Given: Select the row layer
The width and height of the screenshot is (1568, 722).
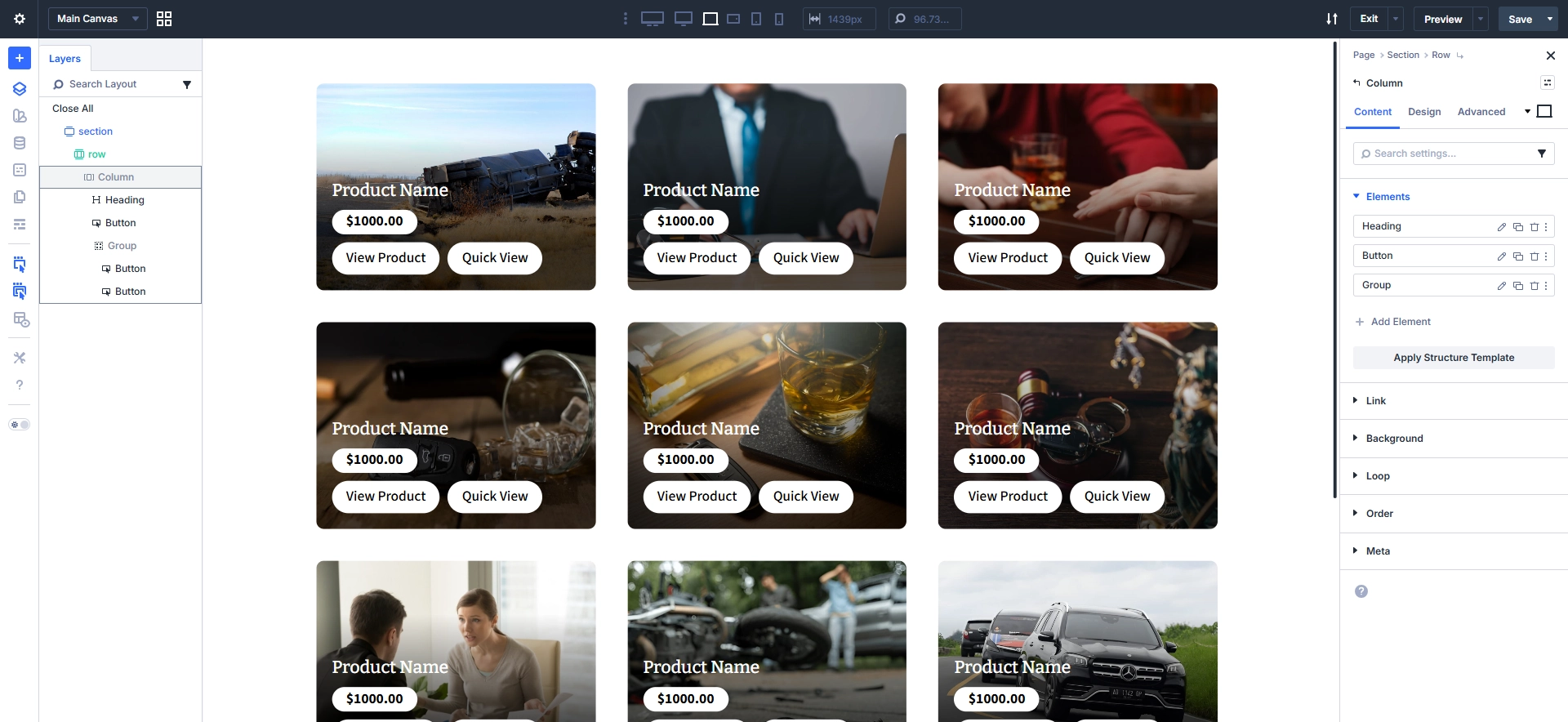Looking at the screenshot, I should pos(96,154).
